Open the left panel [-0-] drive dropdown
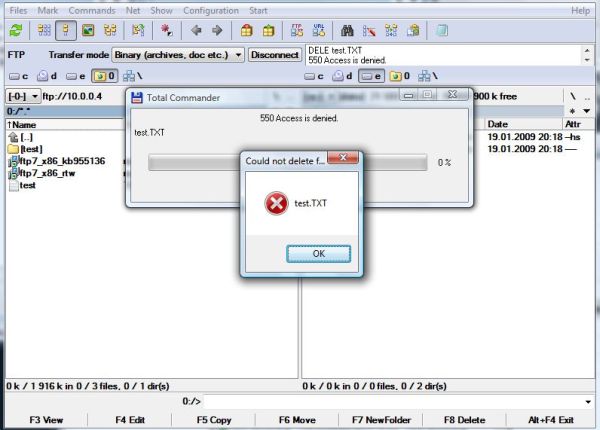Viewport: 600px width, 430px height. [x=23, y=96]
